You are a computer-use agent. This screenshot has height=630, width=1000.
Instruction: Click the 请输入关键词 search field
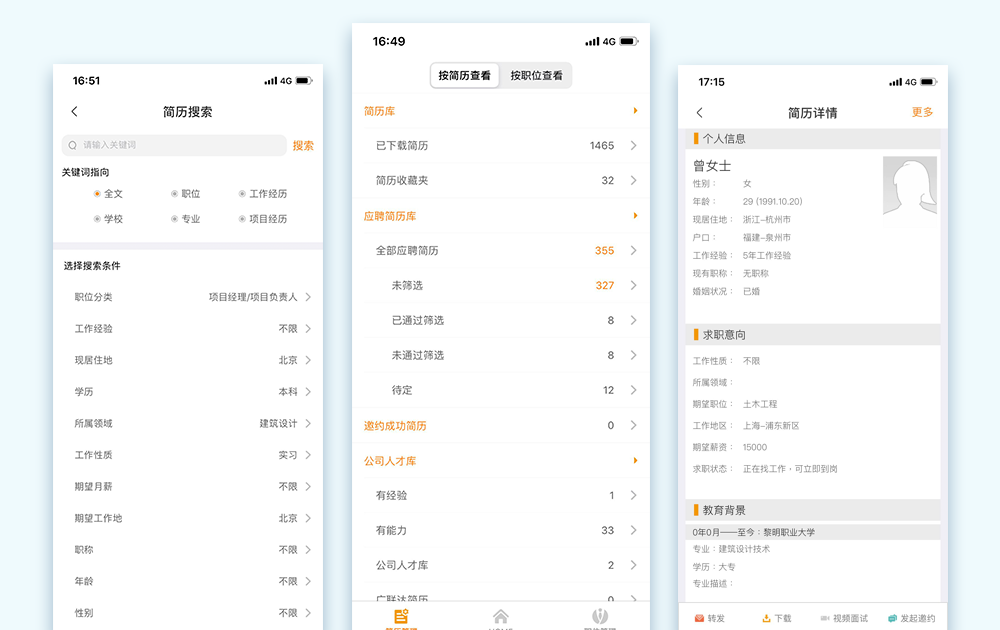click(175, 145)
